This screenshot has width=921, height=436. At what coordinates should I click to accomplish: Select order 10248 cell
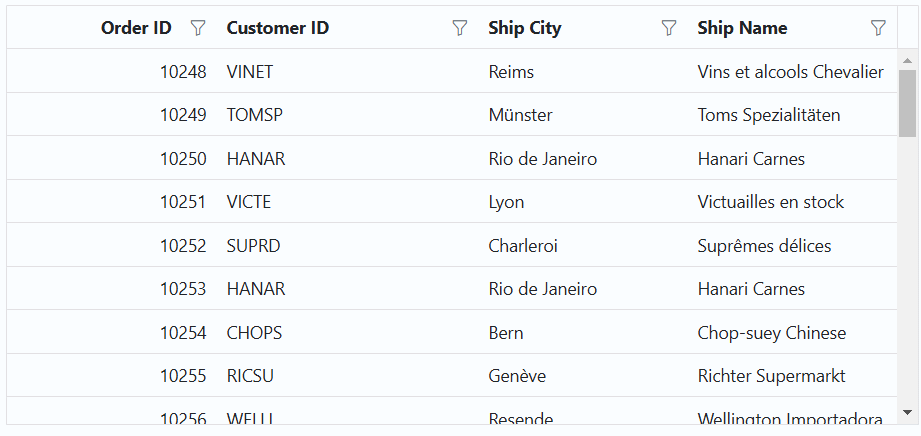click(183, 72)
